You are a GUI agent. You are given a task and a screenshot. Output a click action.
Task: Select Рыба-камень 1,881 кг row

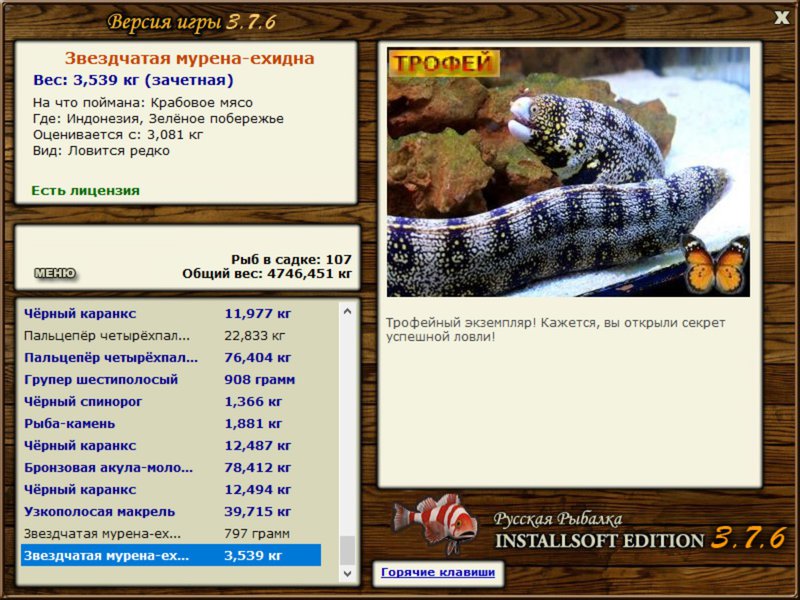point(171,423)
